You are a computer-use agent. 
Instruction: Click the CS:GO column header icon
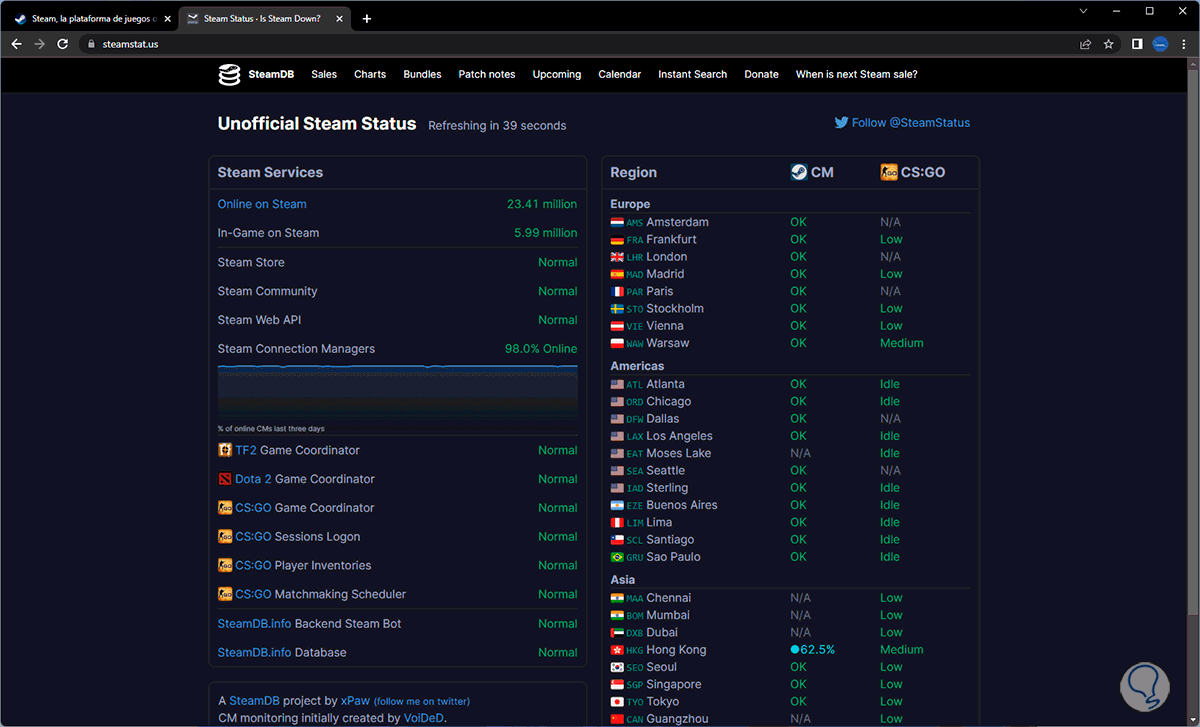pos(889,172)
